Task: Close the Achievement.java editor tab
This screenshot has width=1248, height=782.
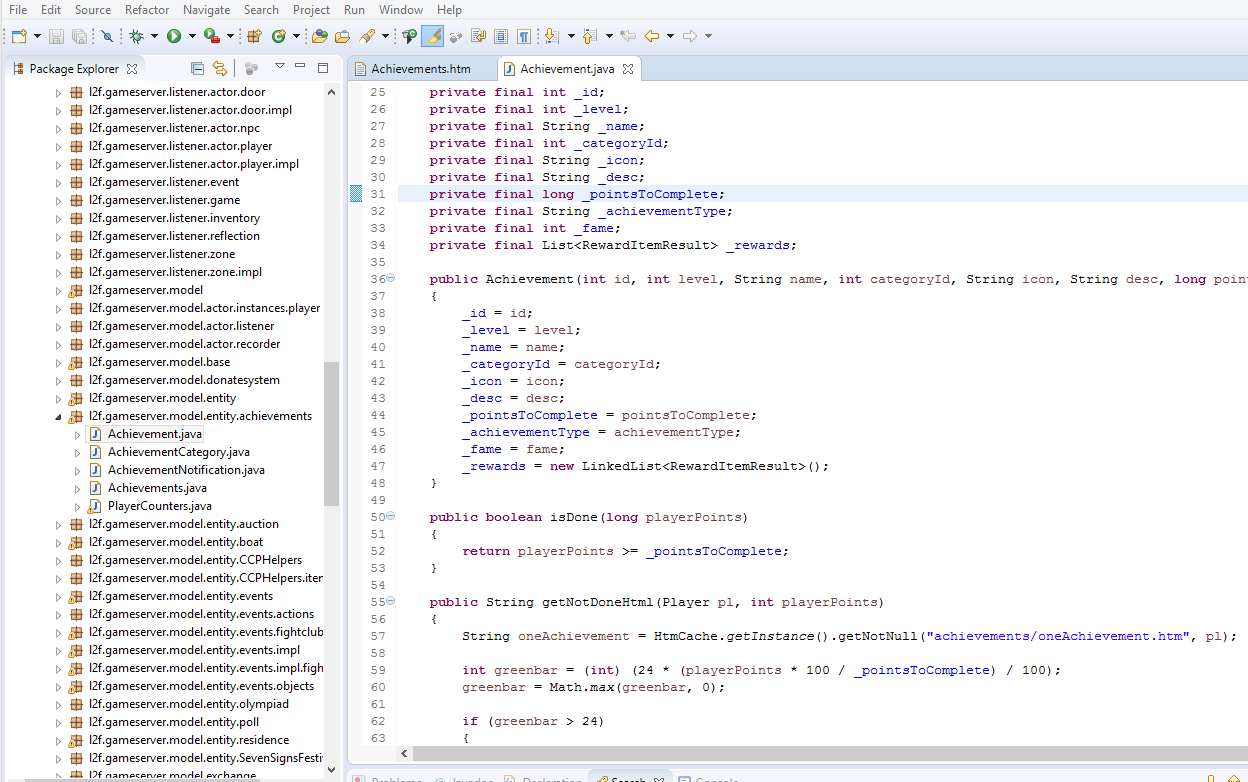Action: [x=628, y=69]
